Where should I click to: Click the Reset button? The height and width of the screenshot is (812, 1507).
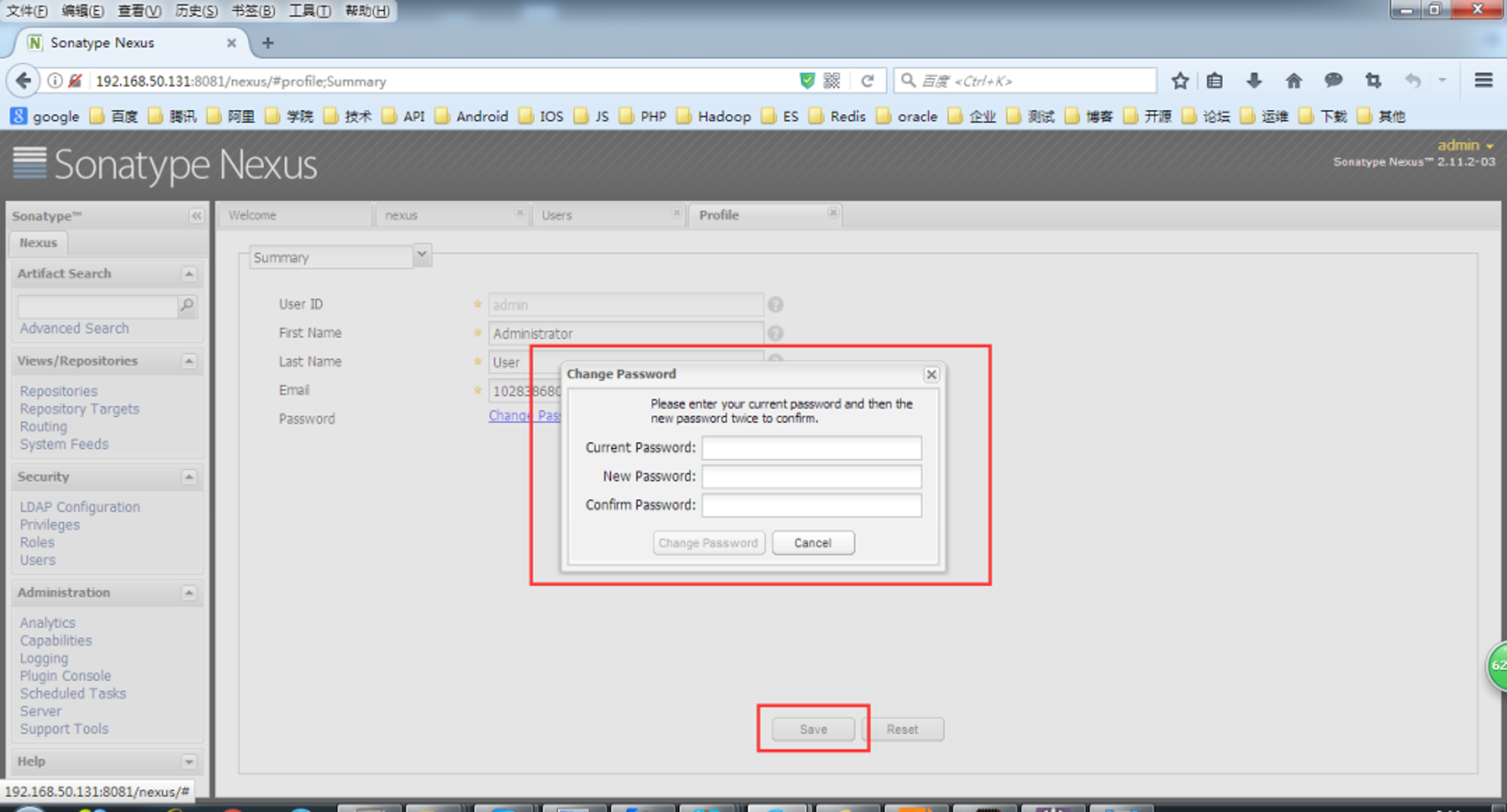click(x=903, y=729)
